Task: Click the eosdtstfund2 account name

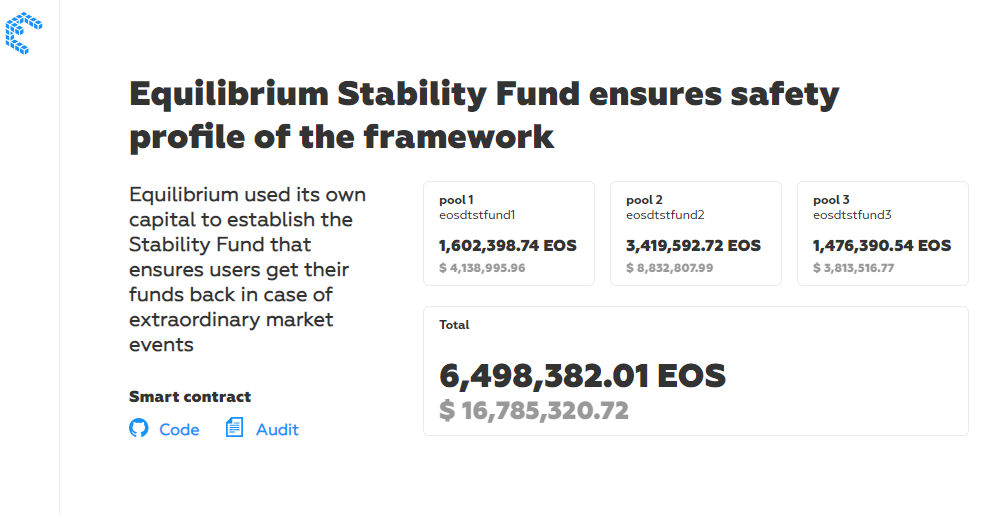Action: click(x=665, y=215)
